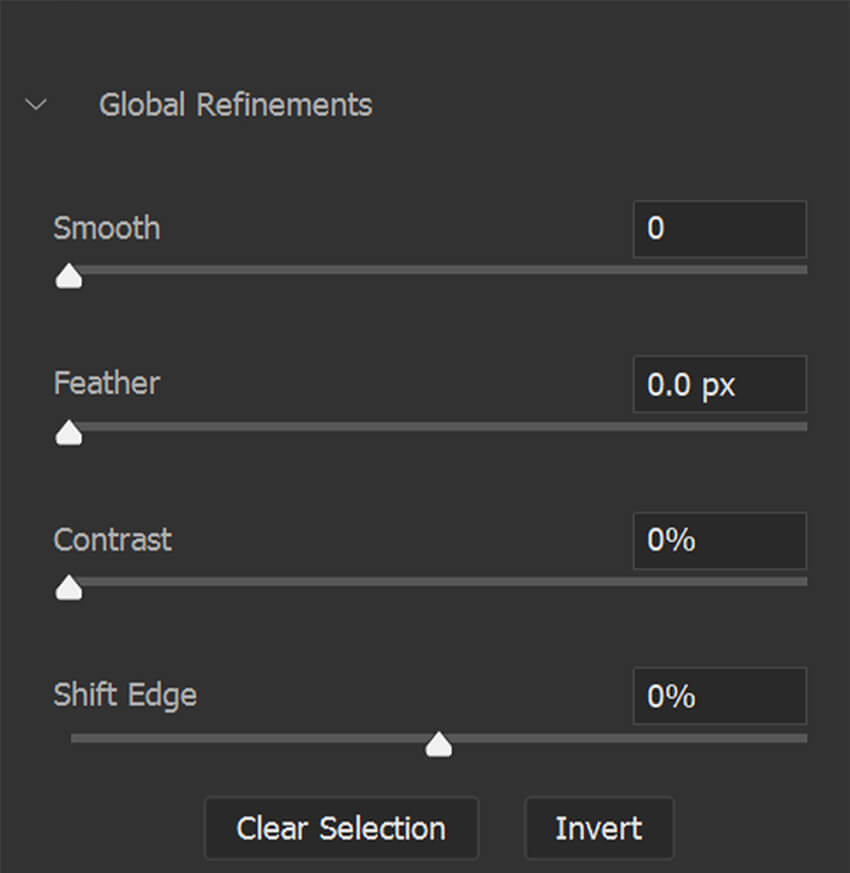Click the Shift Edge label text
The image size is (850, 873).
[125, 695]
